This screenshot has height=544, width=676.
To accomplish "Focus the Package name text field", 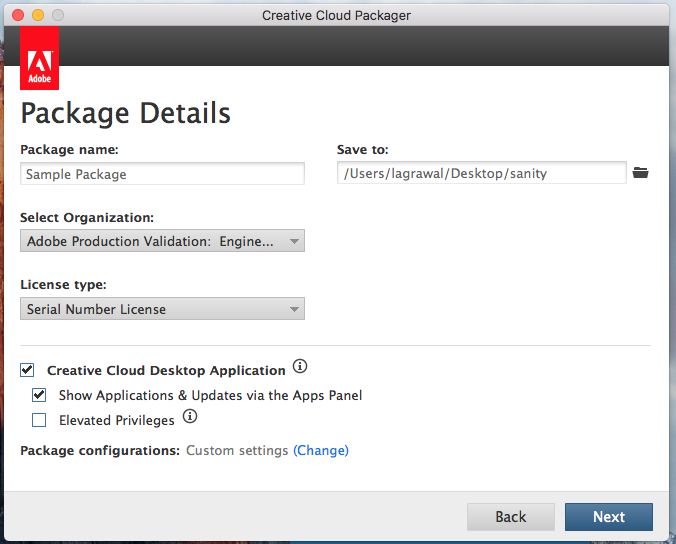I will point(162,174).
